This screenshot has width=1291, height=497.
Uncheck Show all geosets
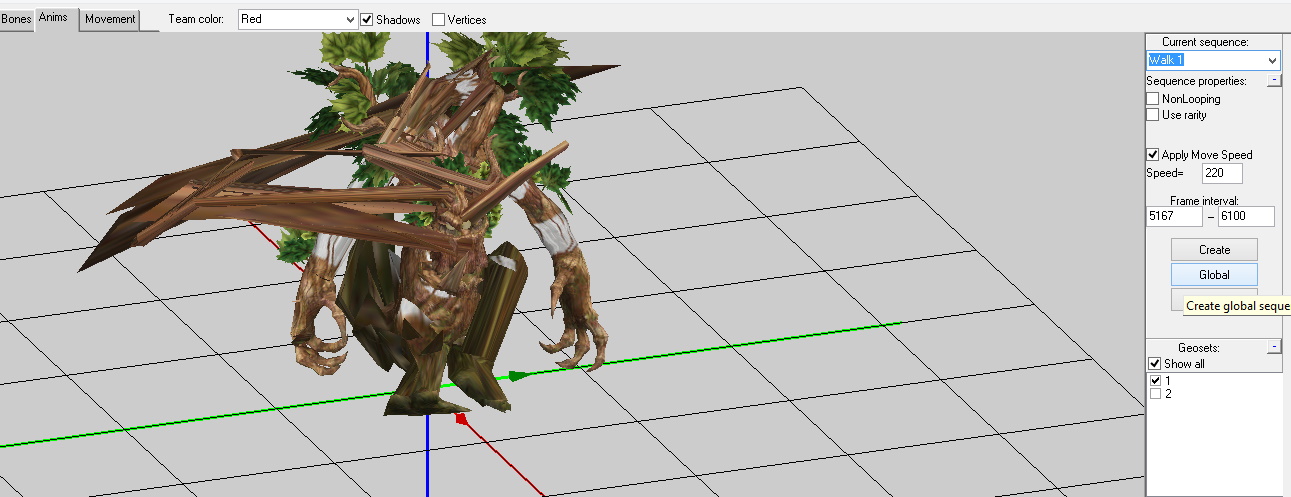[1155, 364]
